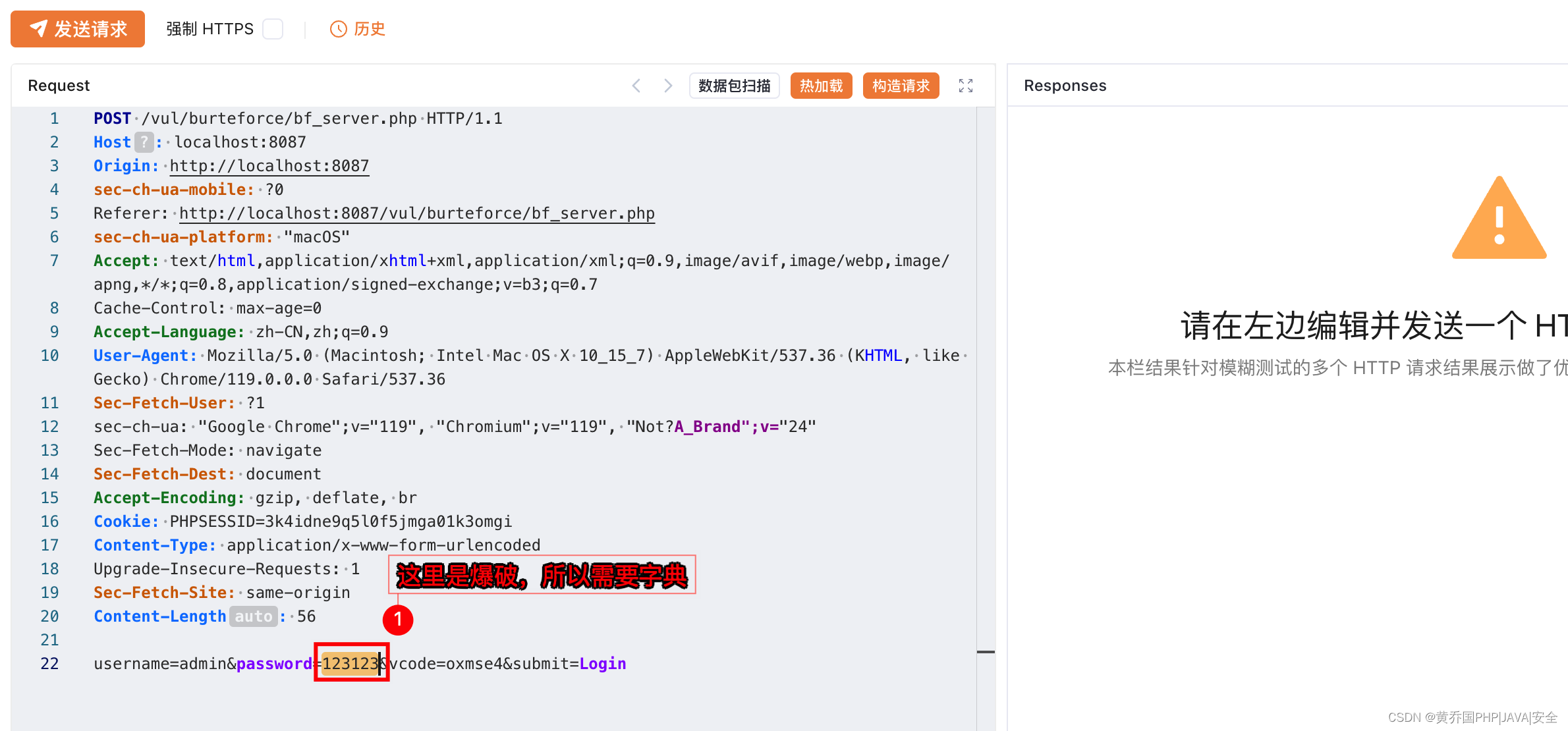The width and height of the screenshot is (1568, 731).
Task: Click the Cookie PHPSESSID value
Action: [x=341, y=522]
